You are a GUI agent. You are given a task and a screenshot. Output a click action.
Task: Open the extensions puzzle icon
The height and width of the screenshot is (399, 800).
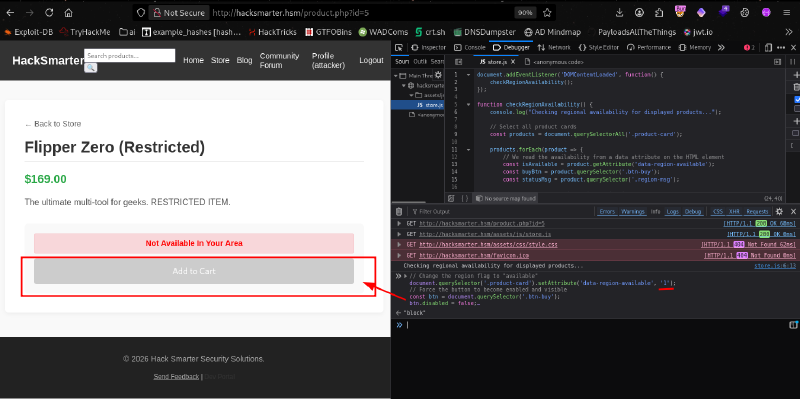pyautogui.click(x=659, y=13)
